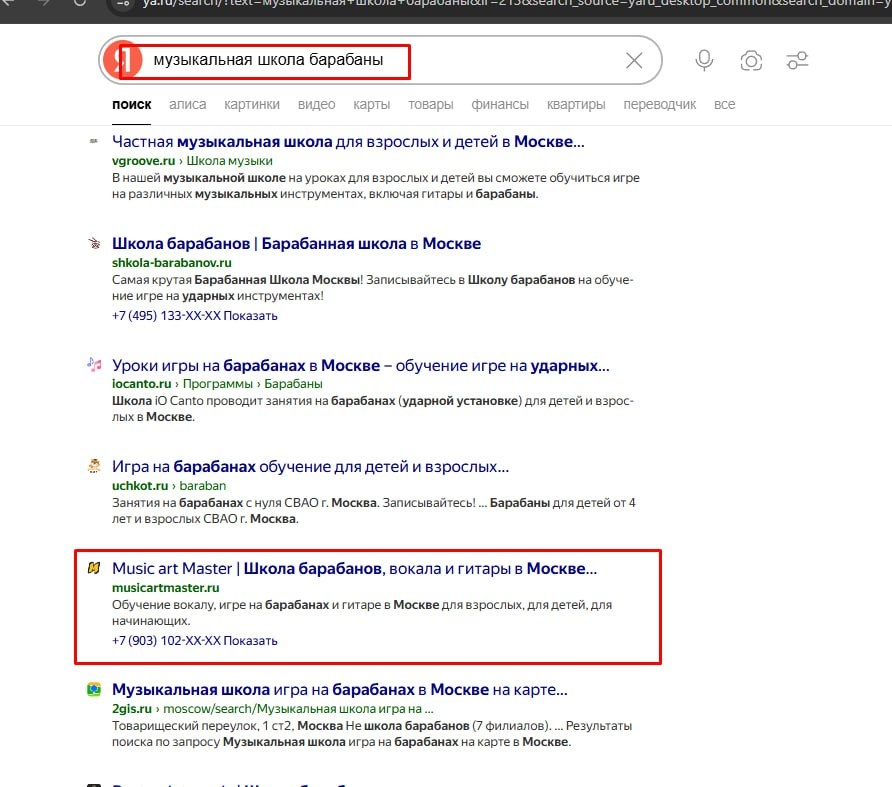Expand the 'все' services tab
The height and width of the screenshot is (787, 892).
724,105
